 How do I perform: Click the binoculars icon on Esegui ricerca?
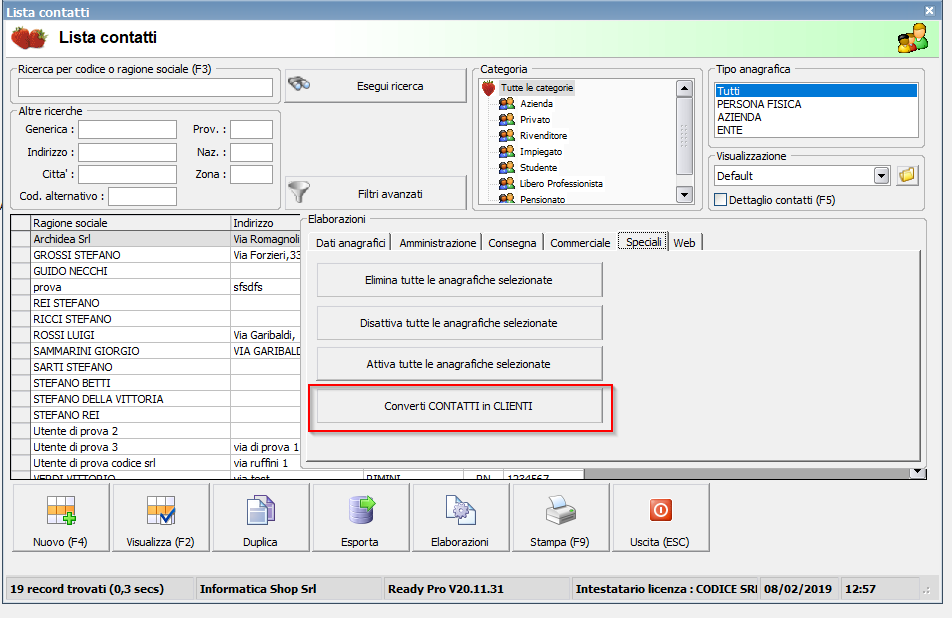click(299, 84)
